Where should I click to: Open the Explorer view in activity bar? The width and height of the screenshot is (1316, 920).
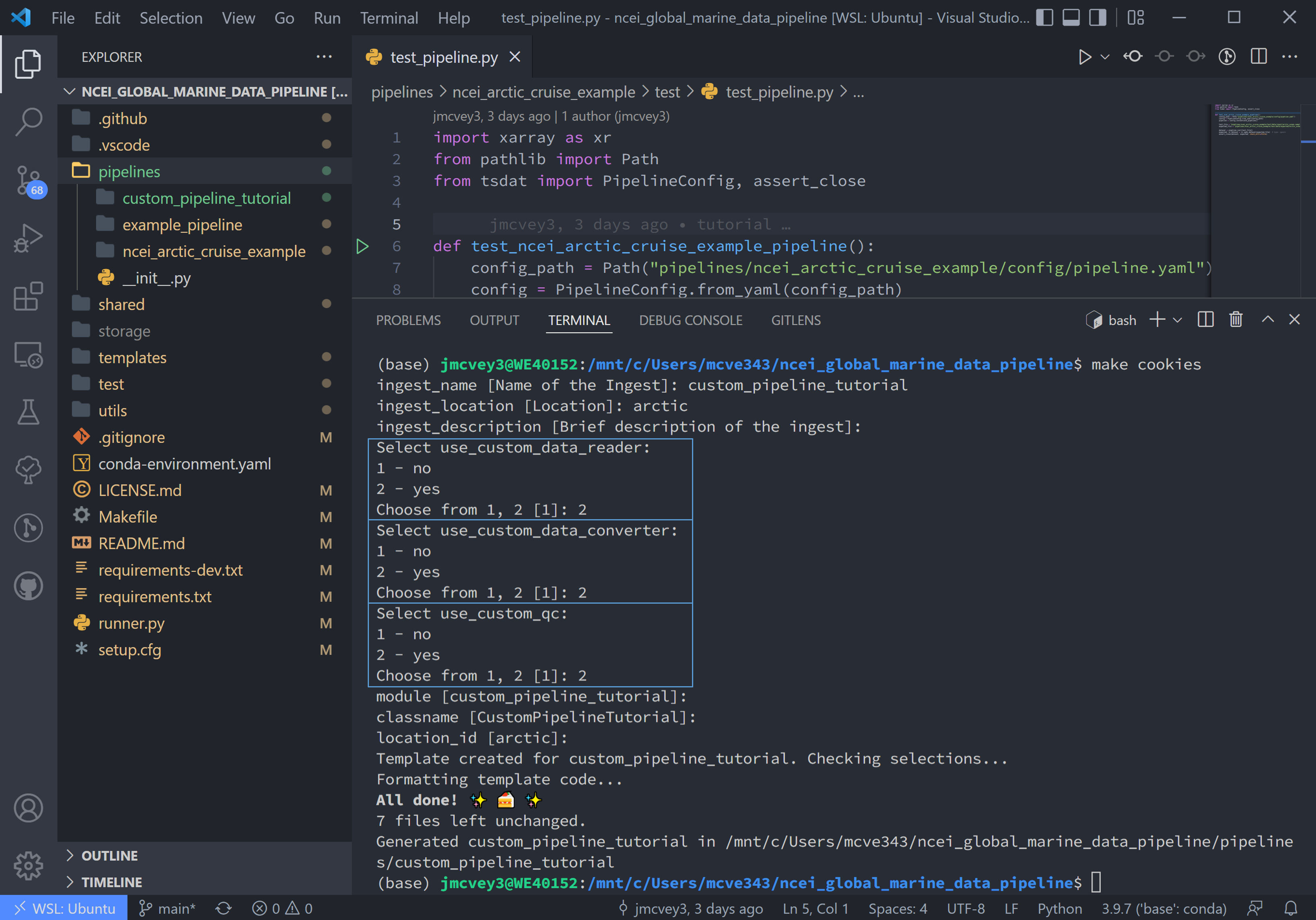[28, 64]
